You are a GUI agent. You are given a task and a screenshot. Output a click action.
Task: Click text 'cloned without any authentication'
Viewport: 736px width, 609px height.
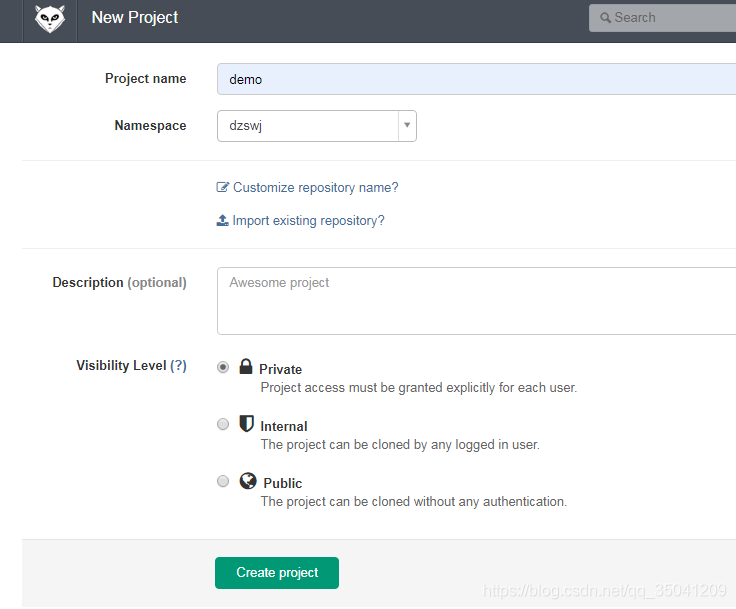pos(469,501)
